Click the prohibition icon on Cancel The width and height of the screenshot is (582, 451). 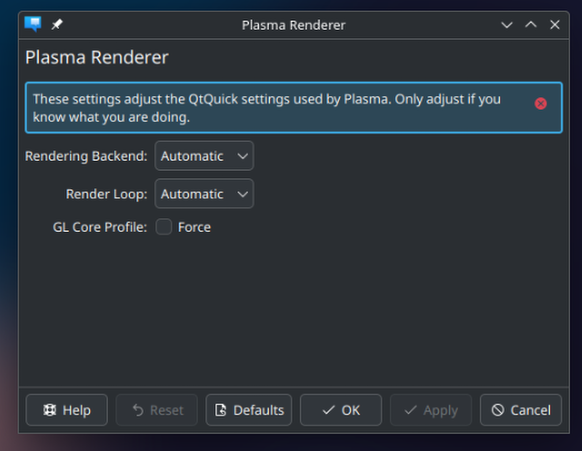point(498,410)
